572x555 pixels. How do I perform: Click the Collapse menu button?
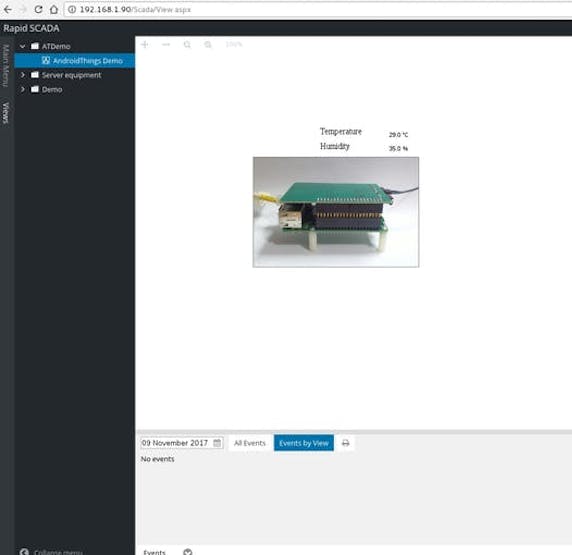(x=51, y=551)
